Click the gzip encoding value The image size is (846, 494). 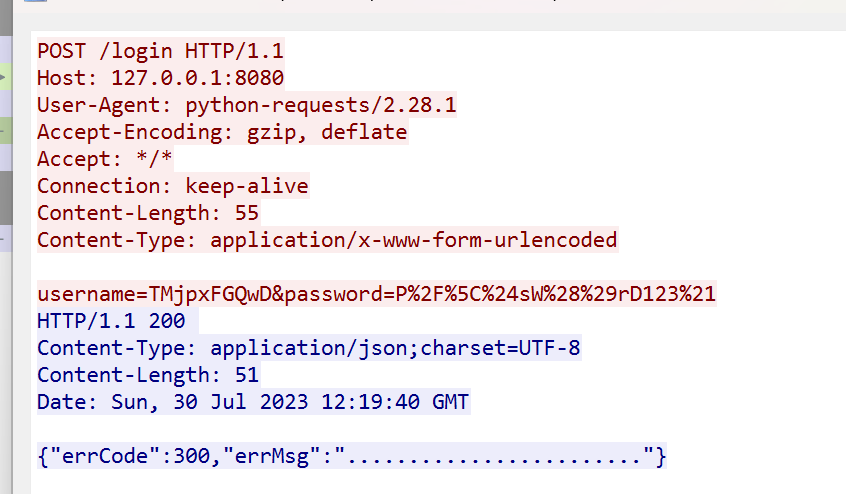(271, 131)
